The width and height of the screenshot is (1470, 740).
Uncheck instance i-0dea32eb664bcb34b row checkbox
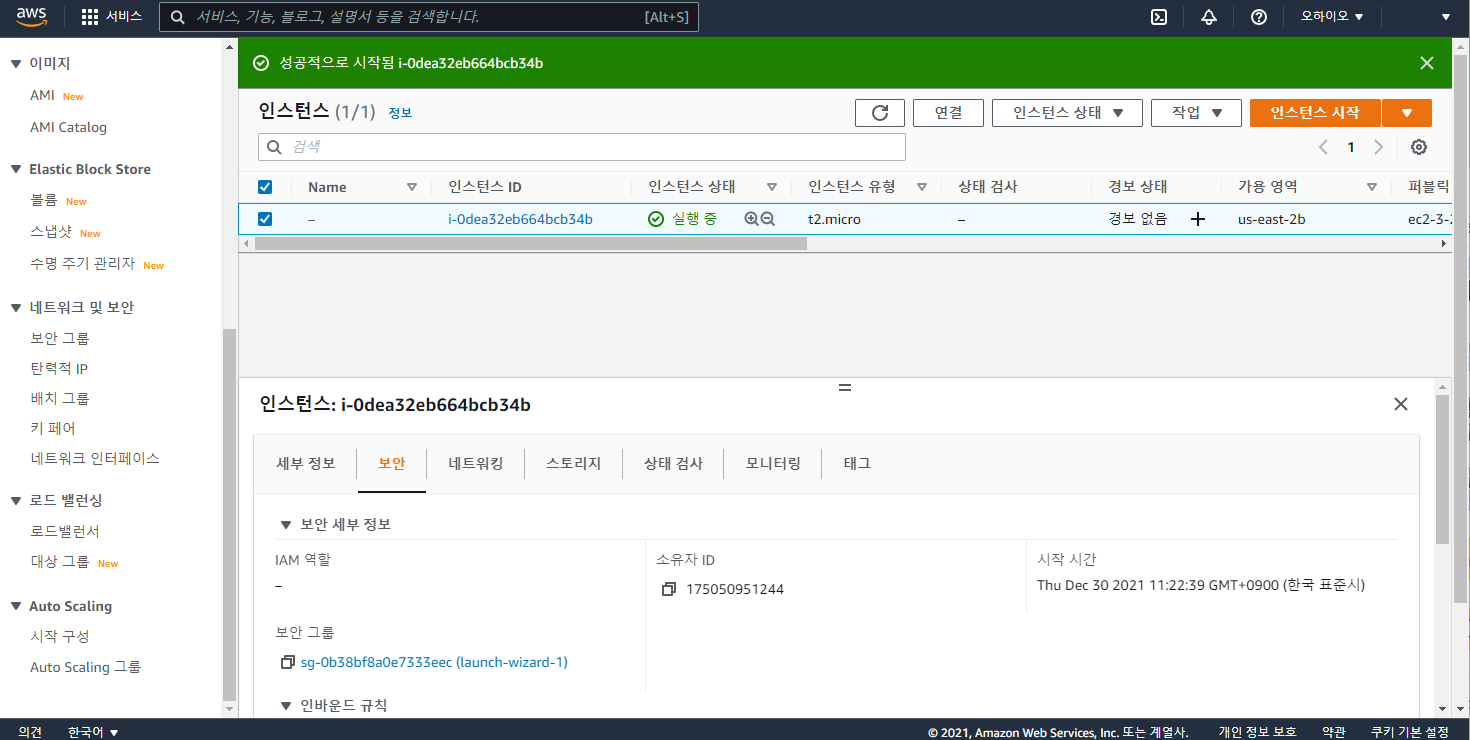click(265, 219)
